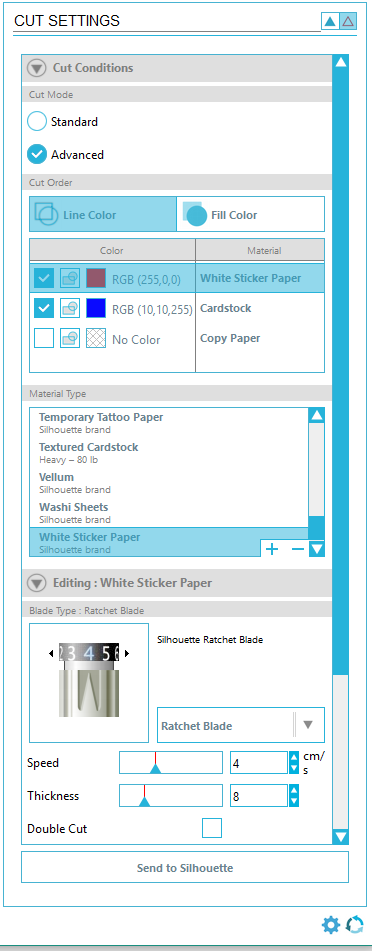Open the Ratchet Blade dropdown
372x951 pixels.
click(x=241, y=725)
